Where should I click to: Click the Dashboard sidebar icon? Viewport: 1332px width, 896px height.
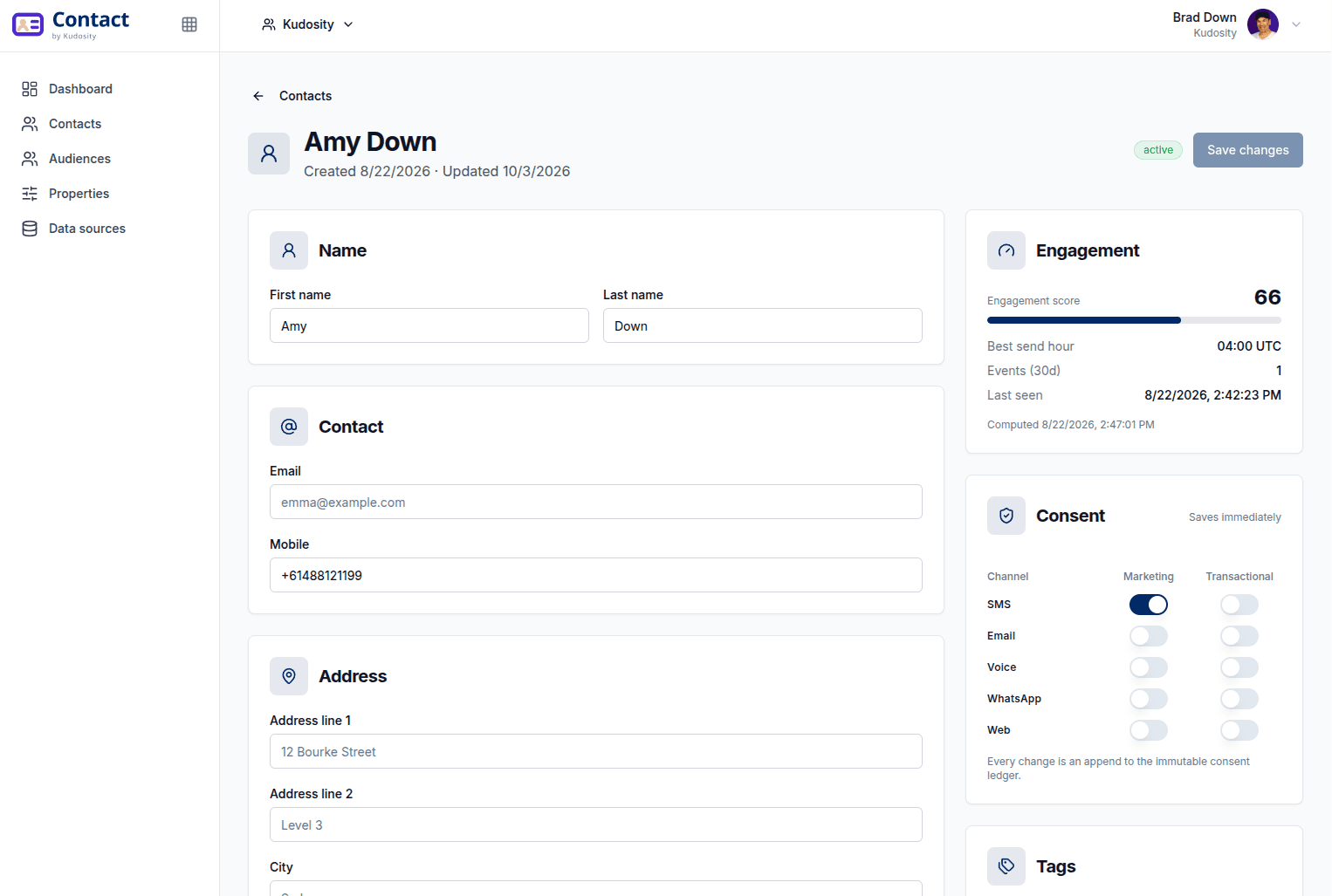point(30,89)
